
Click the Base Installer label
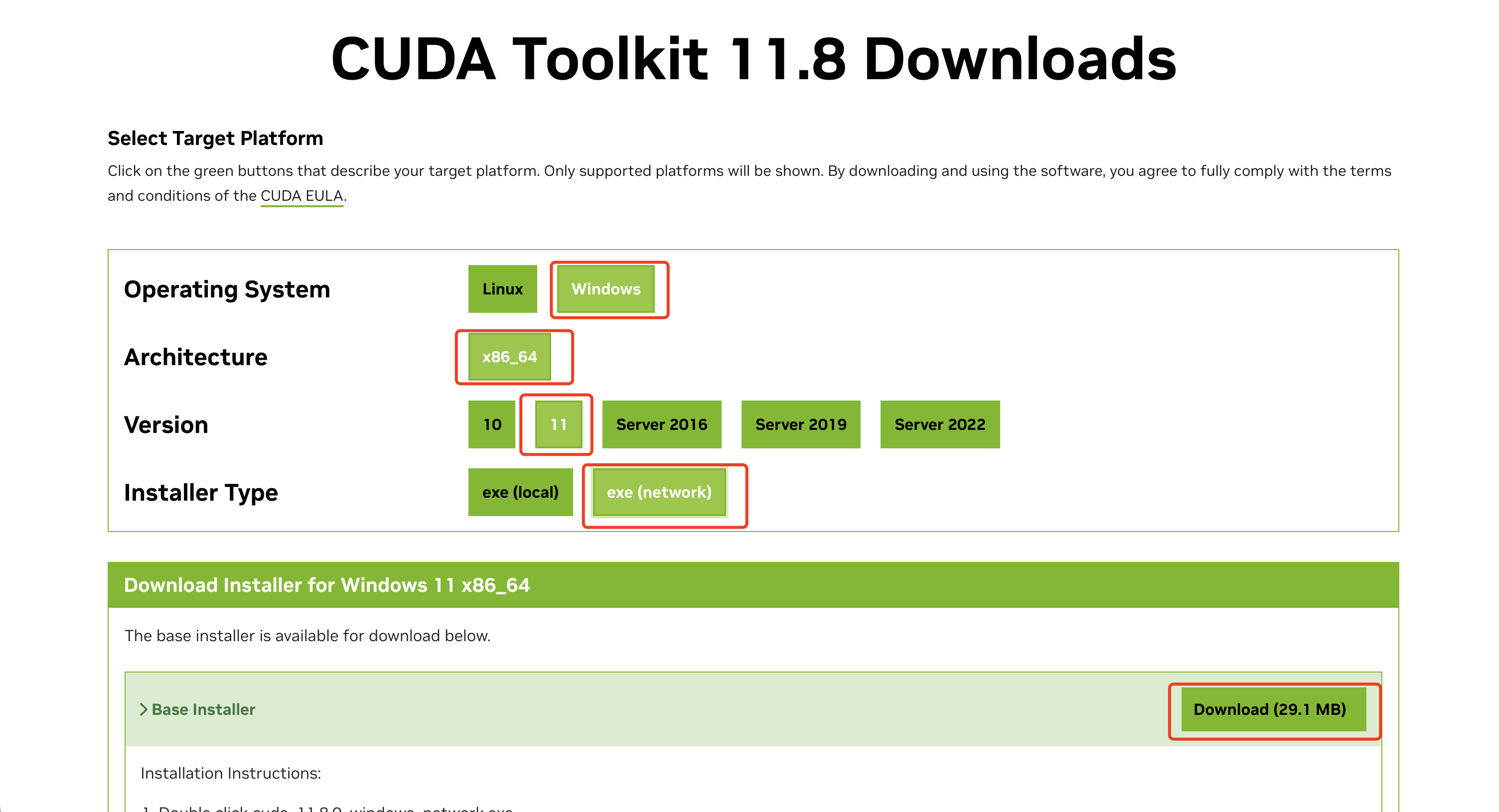pyautogui.click(x=200, y=708)
